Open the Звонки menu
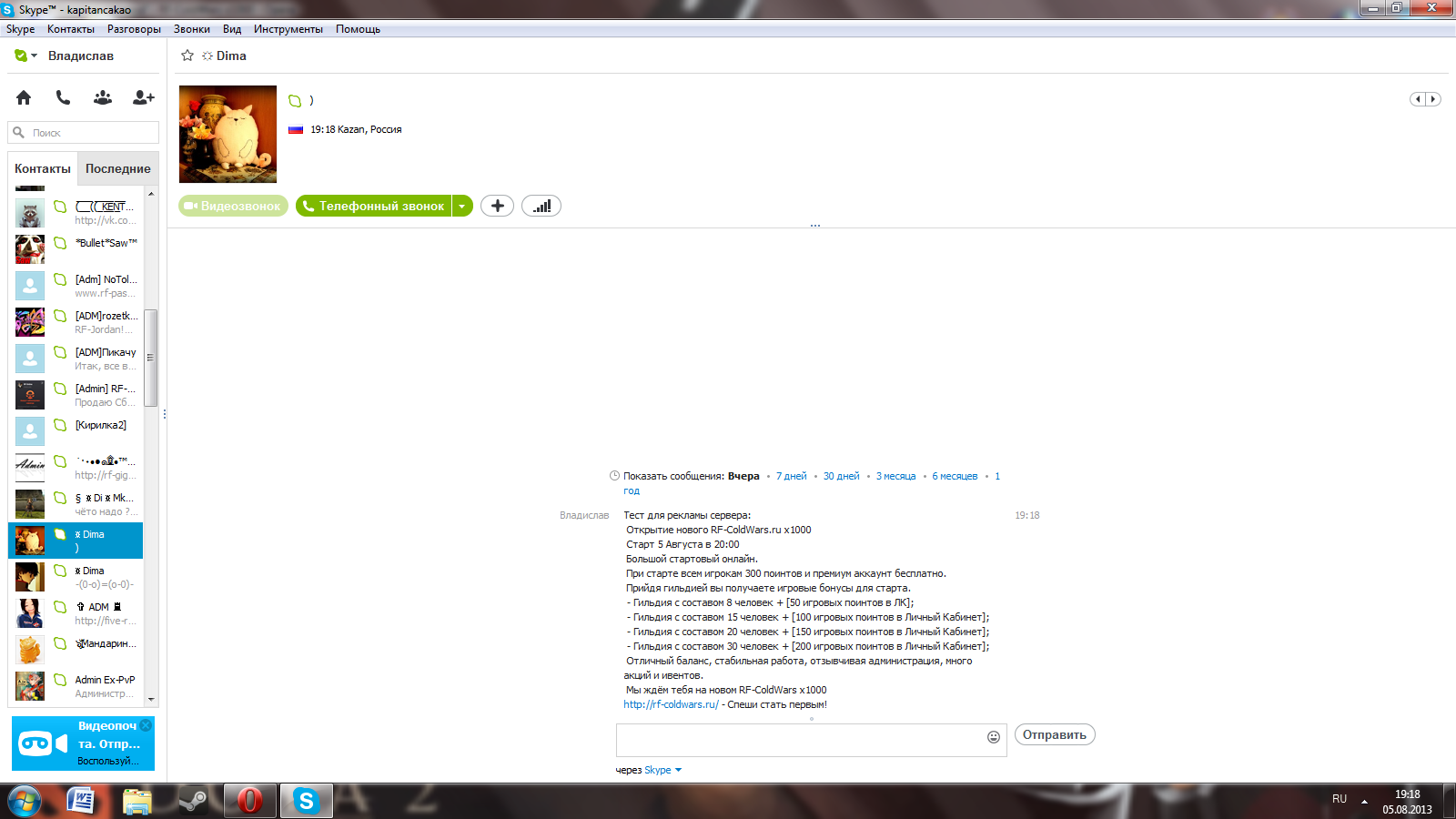Screen dimensions: 1456x819 192,29
